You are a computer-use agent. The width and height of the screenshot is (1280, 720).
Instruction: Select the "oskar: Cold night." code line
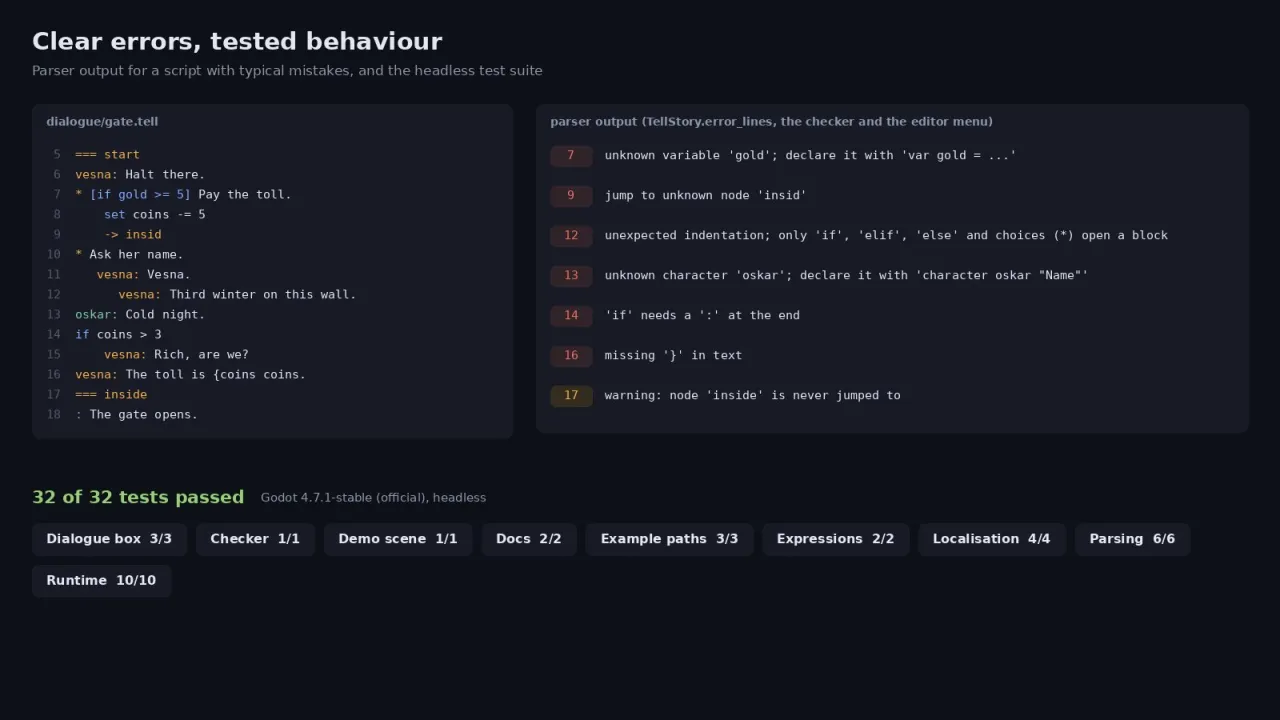[140, 314]
